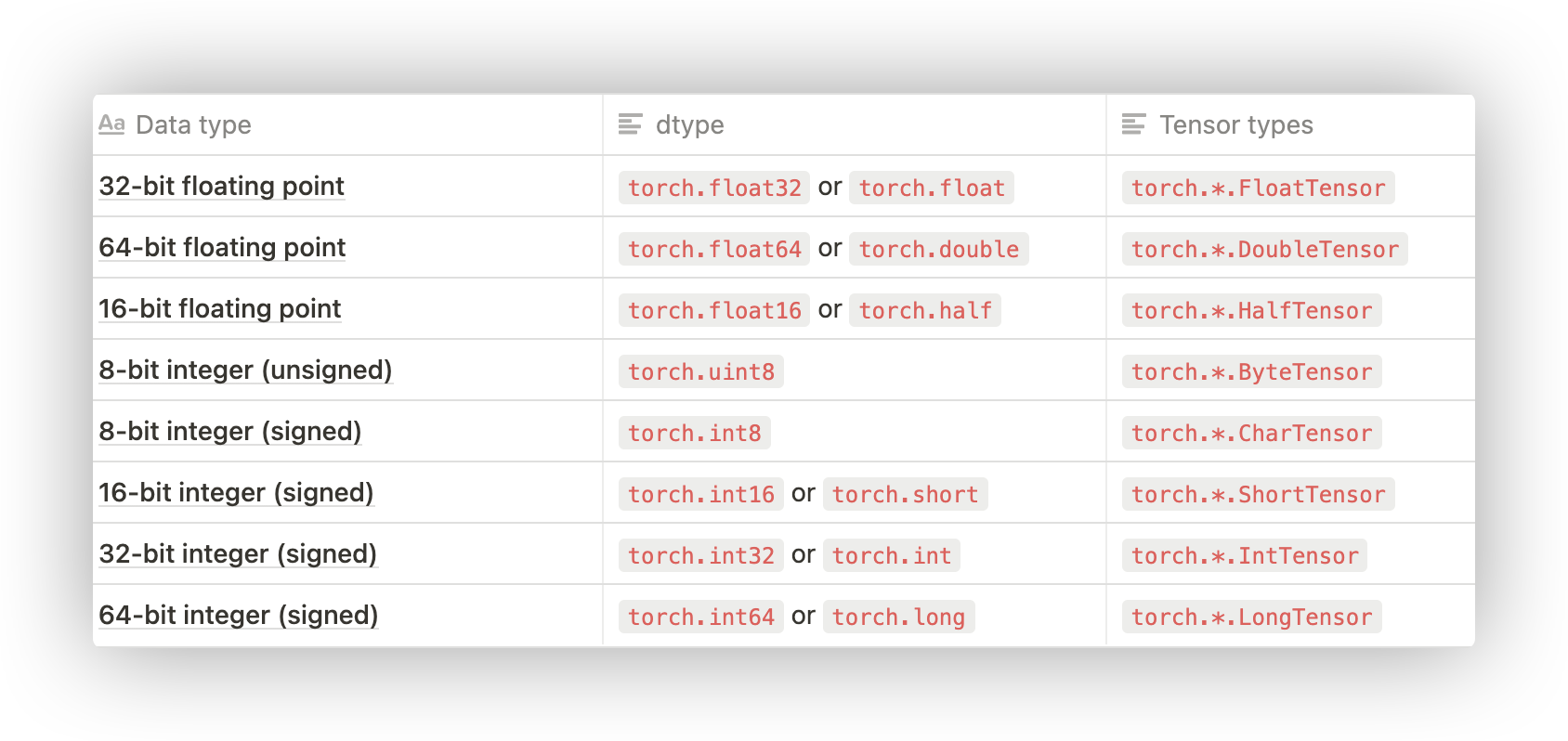Screen dimensions: 1568x741
Task: Click the torch.double code tag
Action: [939, 249]
